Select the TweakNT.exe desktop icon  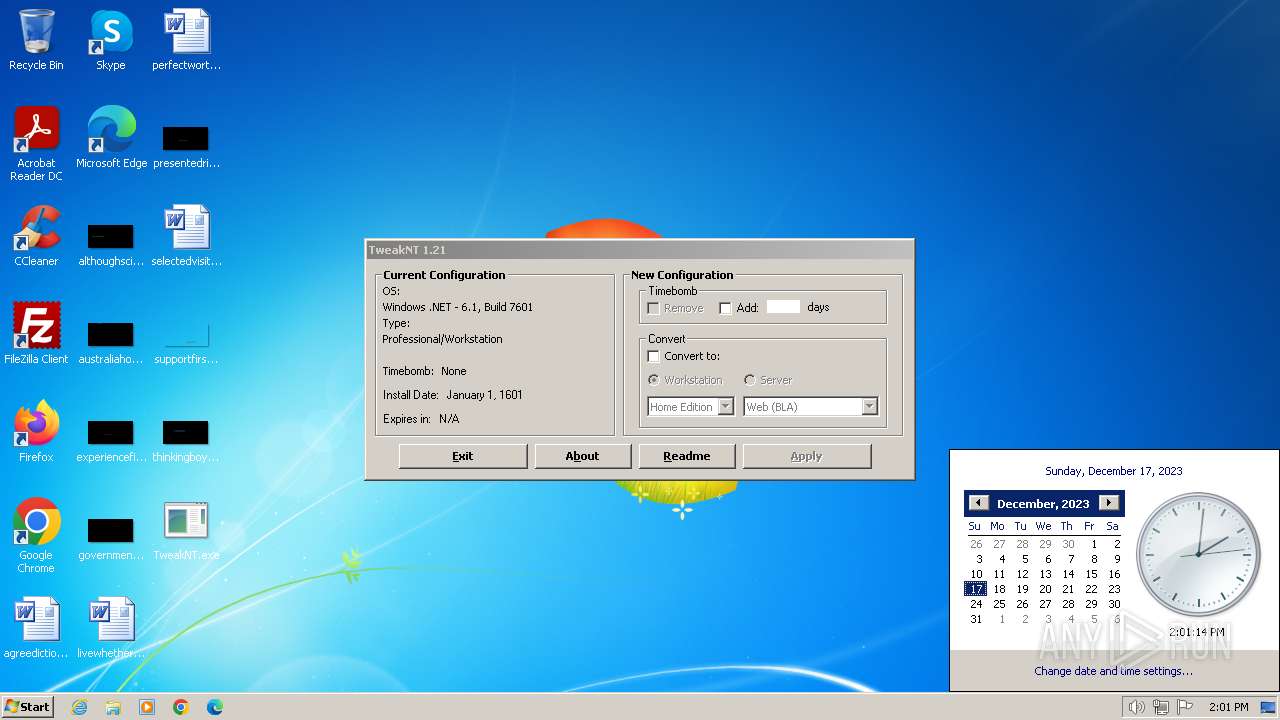pos(186,530)
